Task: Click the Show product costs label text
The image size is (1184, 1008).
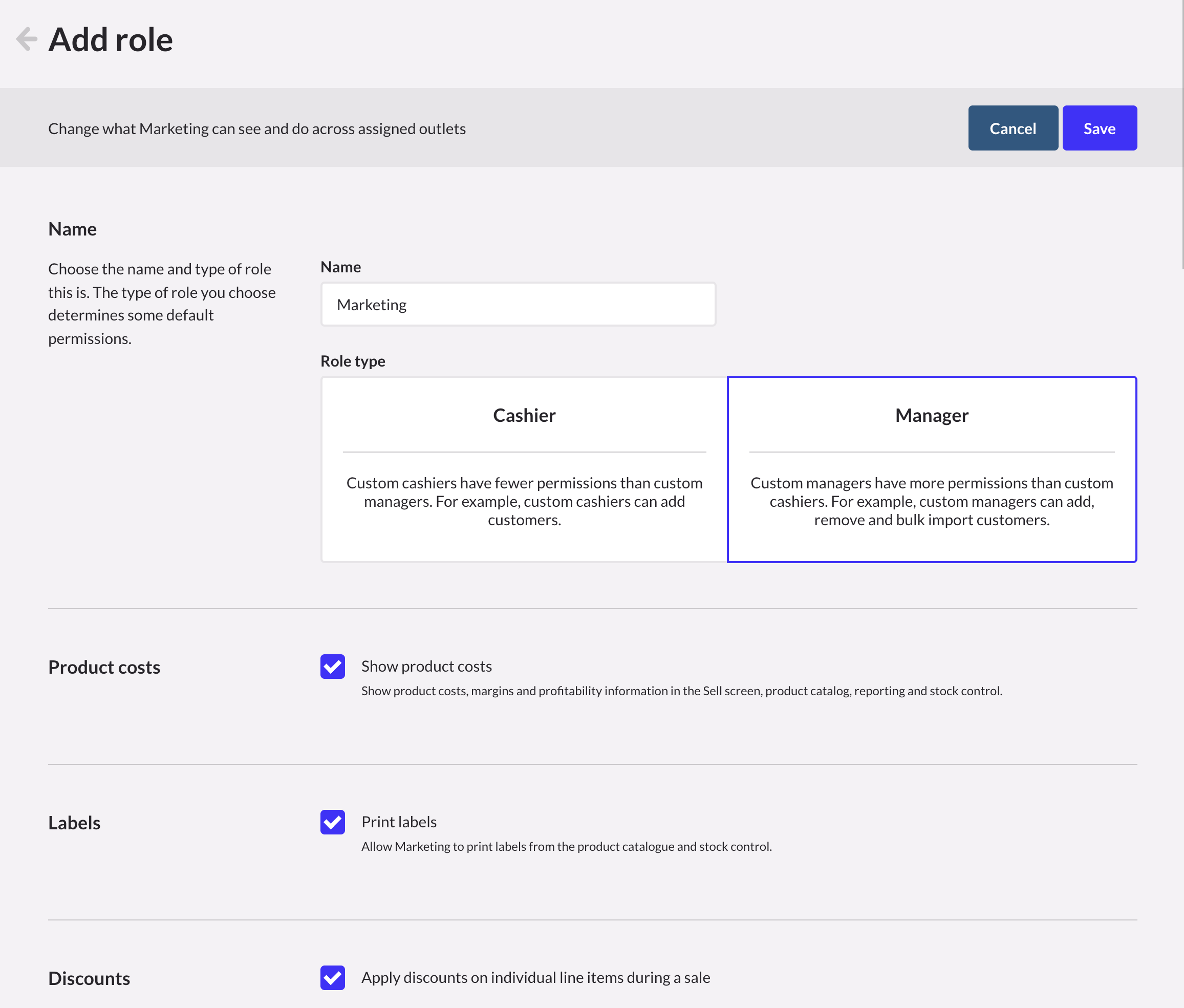Action: [426, 666]
